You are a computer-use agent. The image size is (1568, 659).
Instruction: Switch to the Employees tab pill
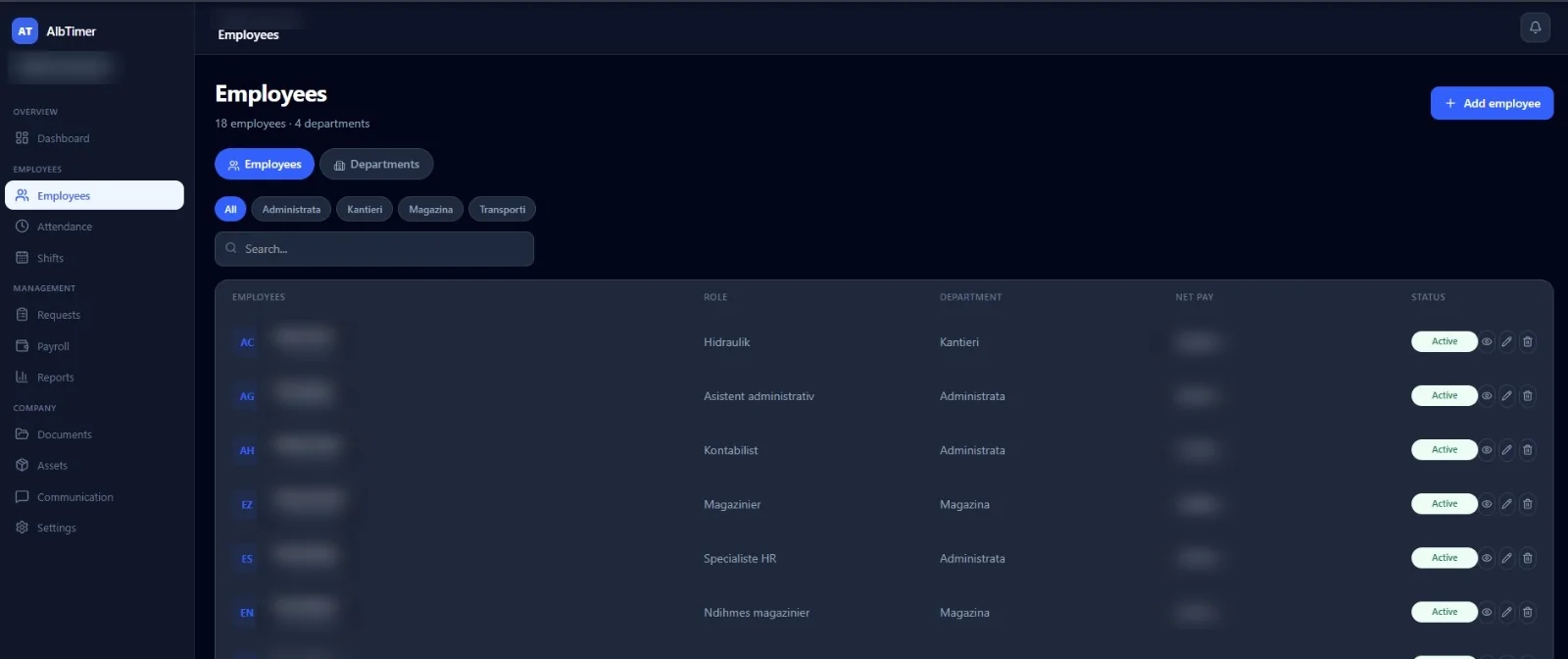tap(265, 164)
